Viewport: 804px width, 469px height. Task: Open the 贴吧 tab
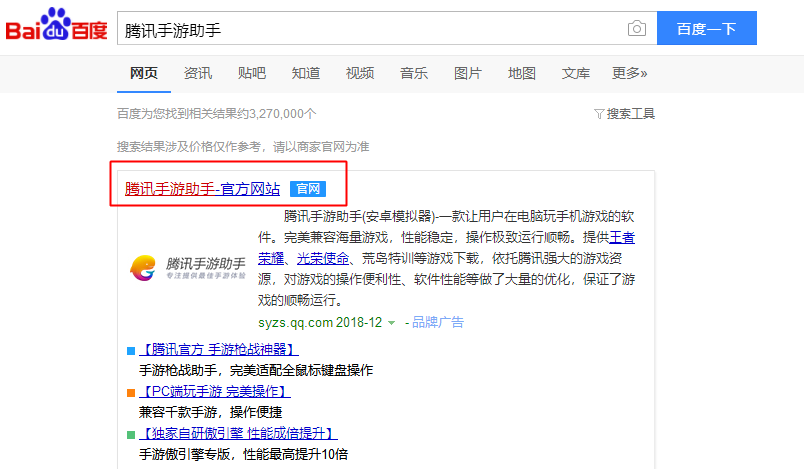(252, 73)
